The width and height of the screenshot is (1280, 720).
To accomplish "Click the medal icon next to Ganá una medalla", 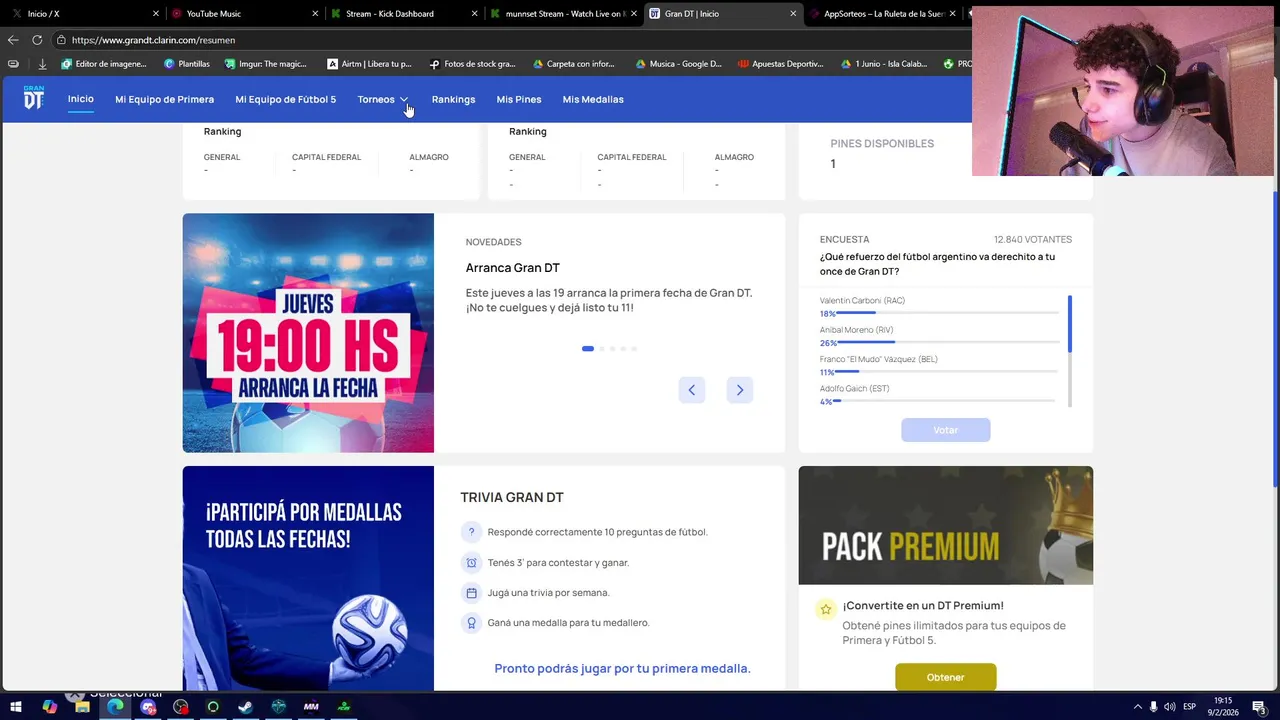I will (x=471, y=622).
